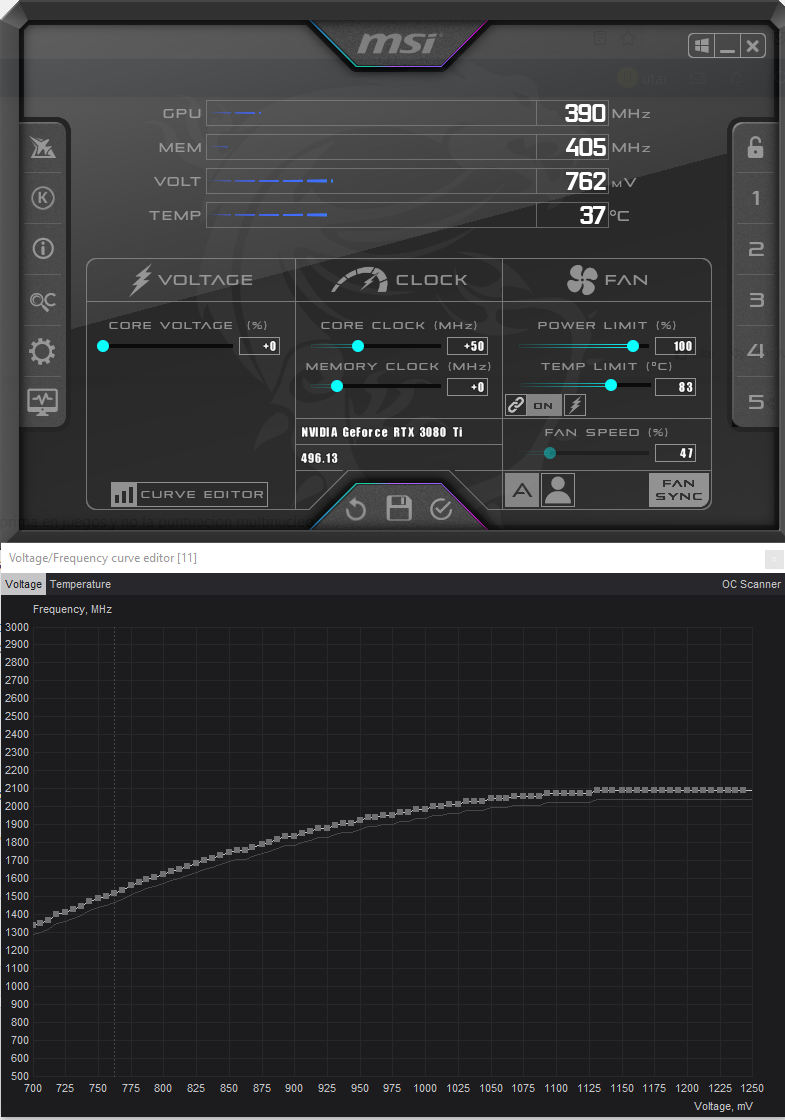Close the MSI Afterburner window
This screenshot has width=785, height=1120.
pyautogui.click(x=752, y=46)
